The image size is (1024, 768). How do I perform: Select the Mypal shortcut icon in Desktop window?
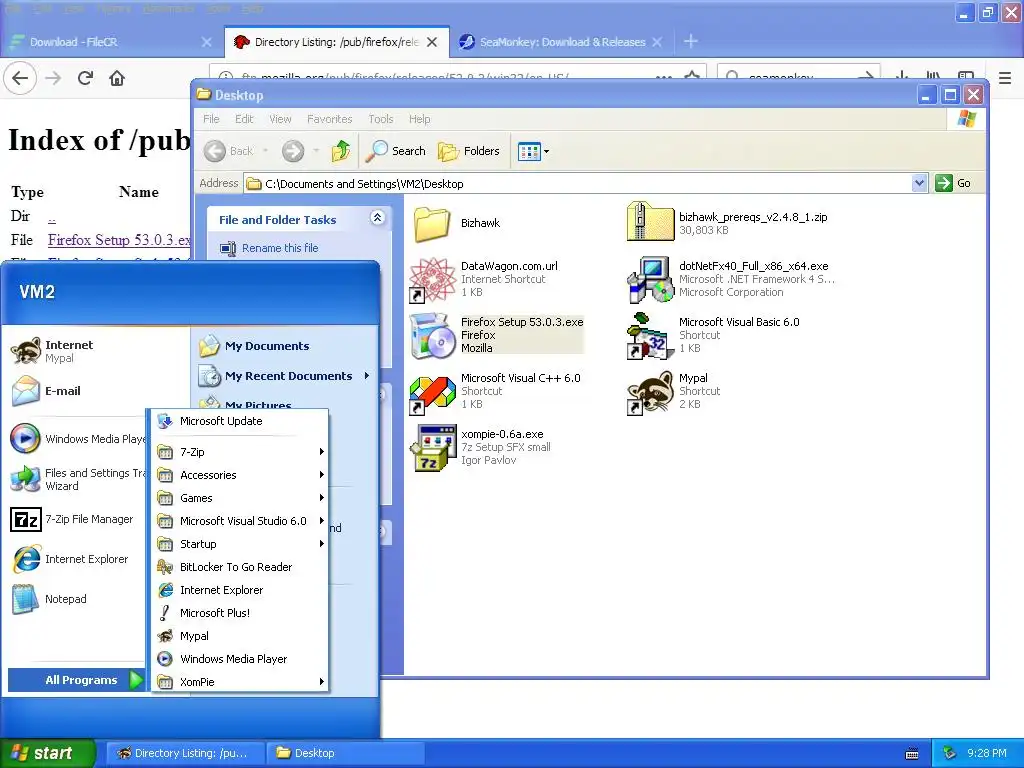click(650, 392)
